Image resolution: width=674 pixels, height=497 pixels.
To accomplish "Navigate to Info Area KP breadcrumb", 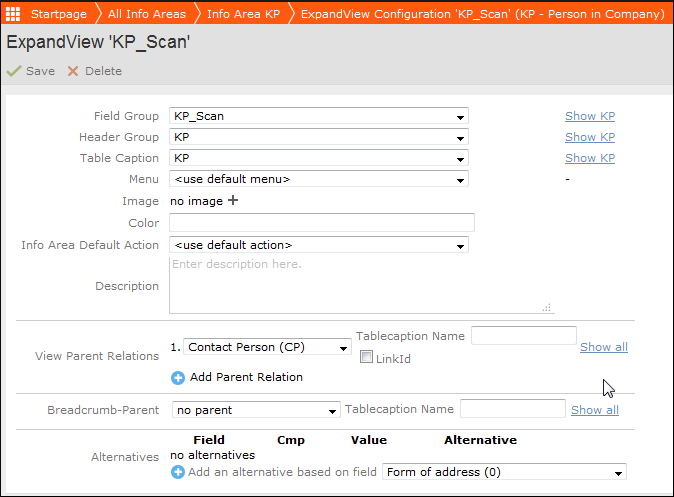I will 242,15.
